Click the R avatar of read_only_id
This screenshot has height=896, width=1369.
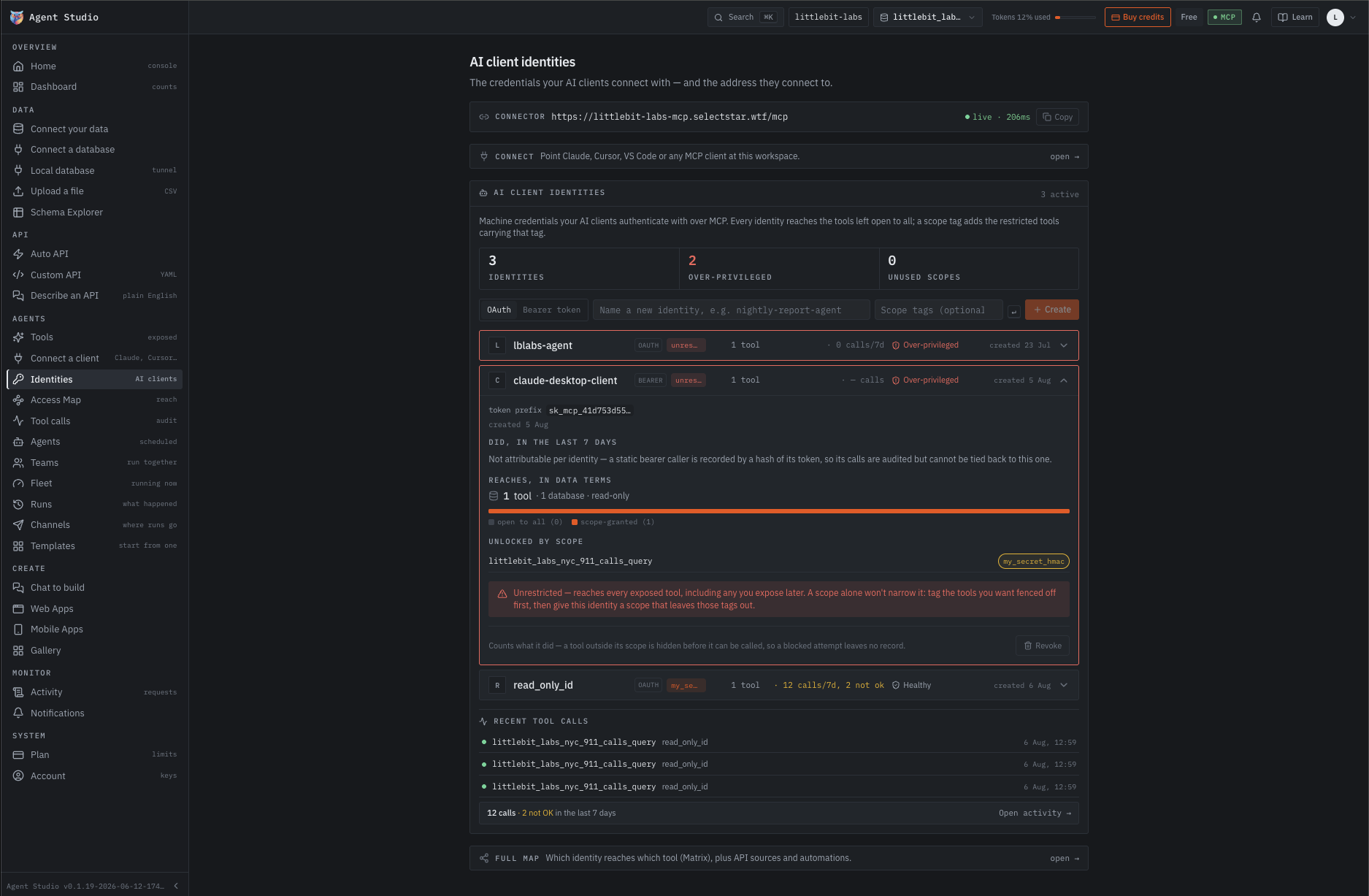coord(497,685)
